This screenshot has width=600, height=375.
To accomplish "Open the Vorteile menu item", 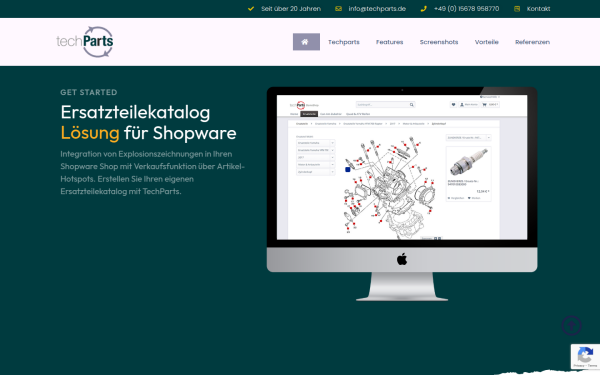I will coord(486,42).
